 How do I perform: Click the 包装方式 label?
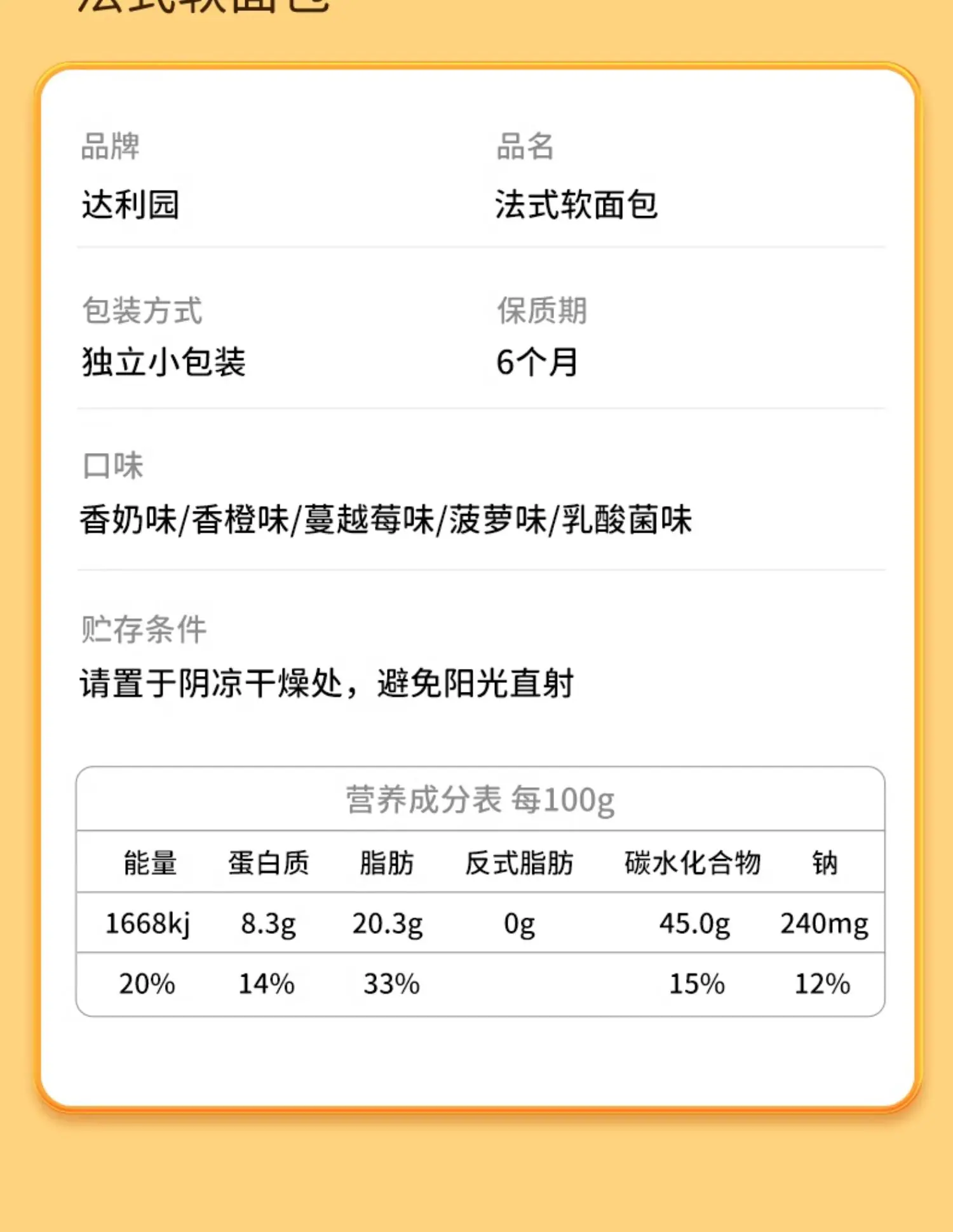coord(142,311)
